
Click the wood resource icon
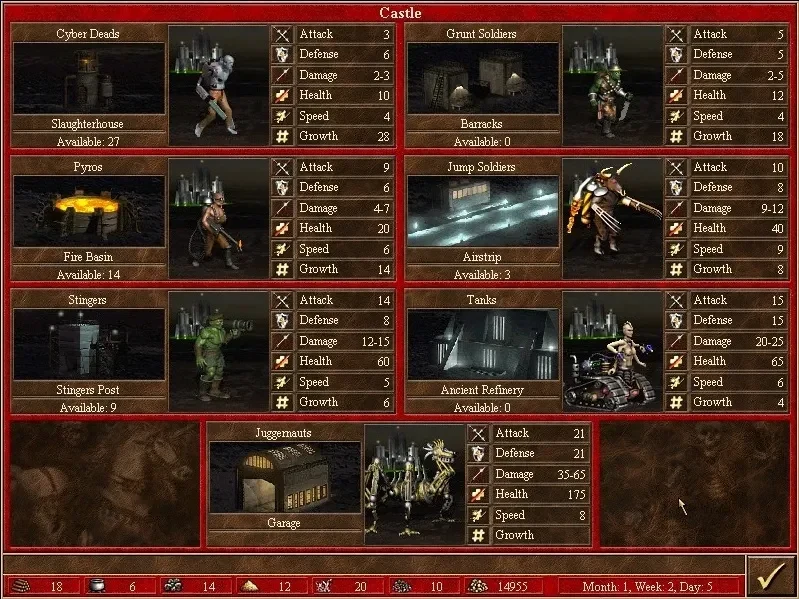pos(20,586)
